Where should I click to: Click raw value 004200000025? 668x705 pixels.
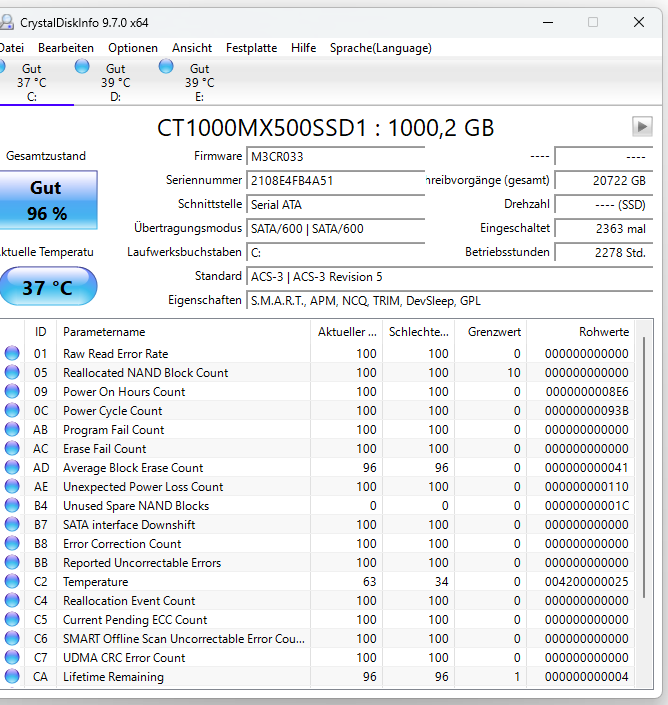pyautogui.click(x=587, y=581)
